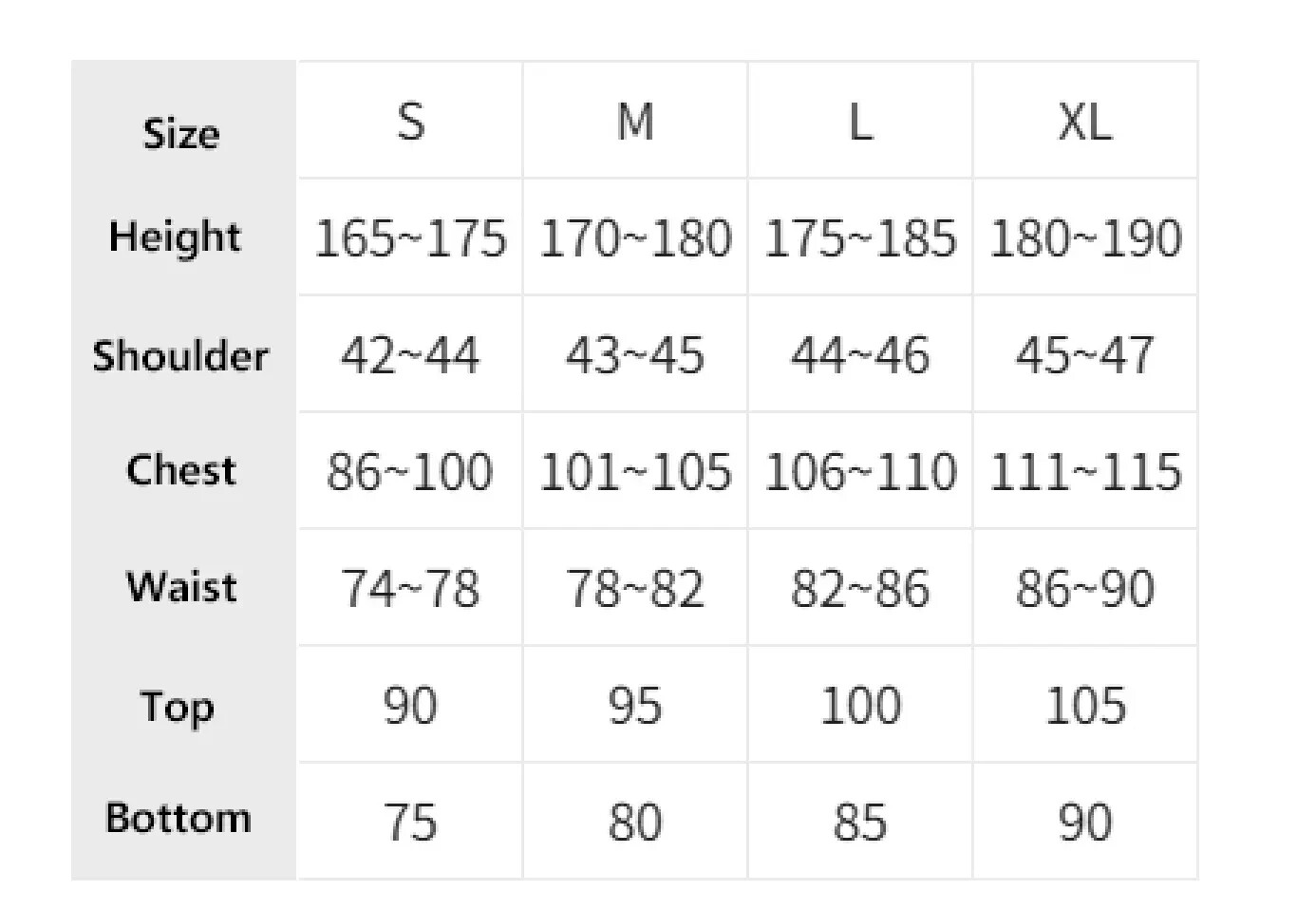This screenshot has width=1316, height=909.
Task: Click the 86~90 waist cell
Action: 1085,589
